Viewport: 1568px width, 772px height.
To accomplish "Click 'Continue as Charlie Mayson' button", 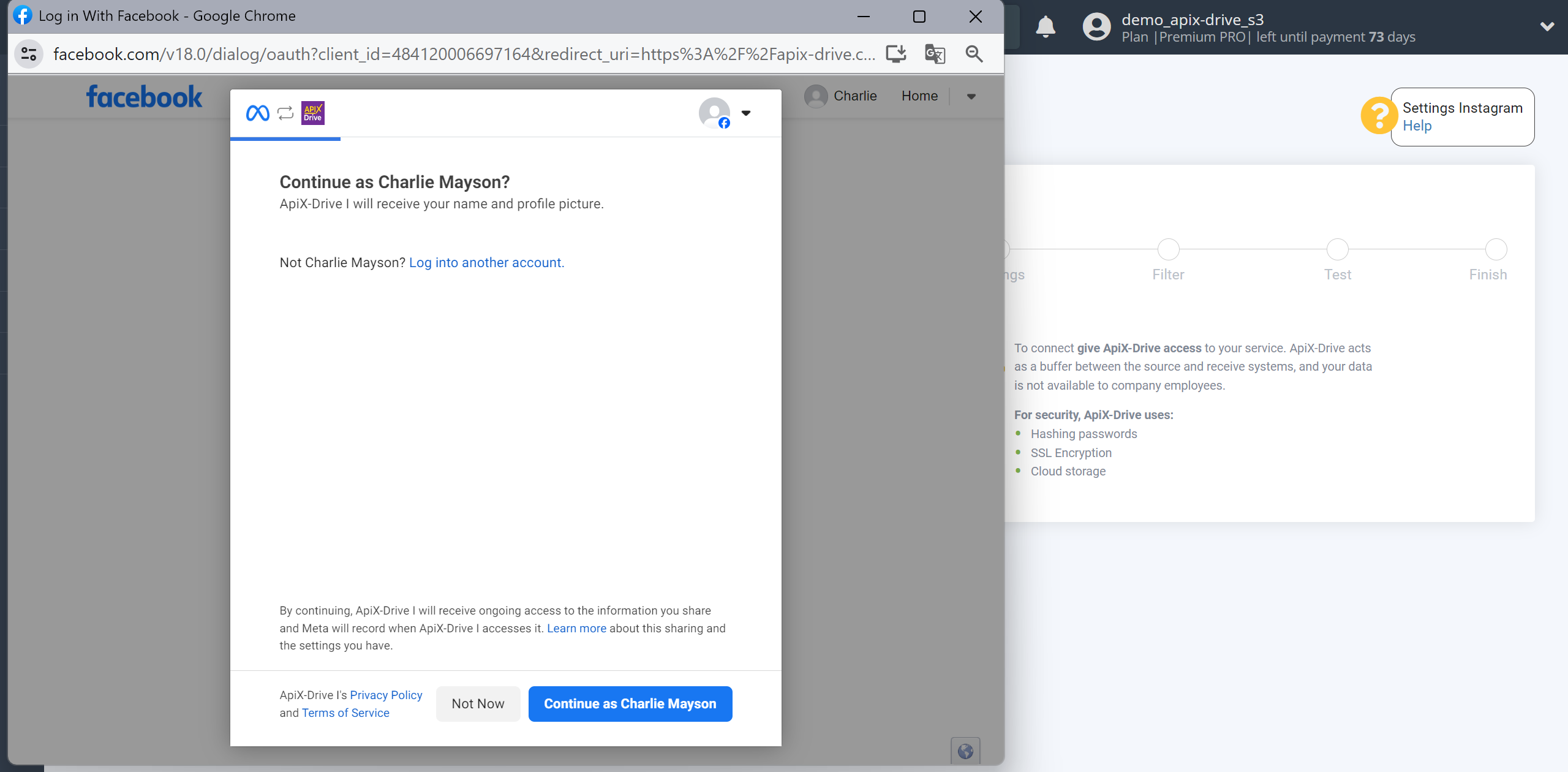I will click(x=630, y=703).
